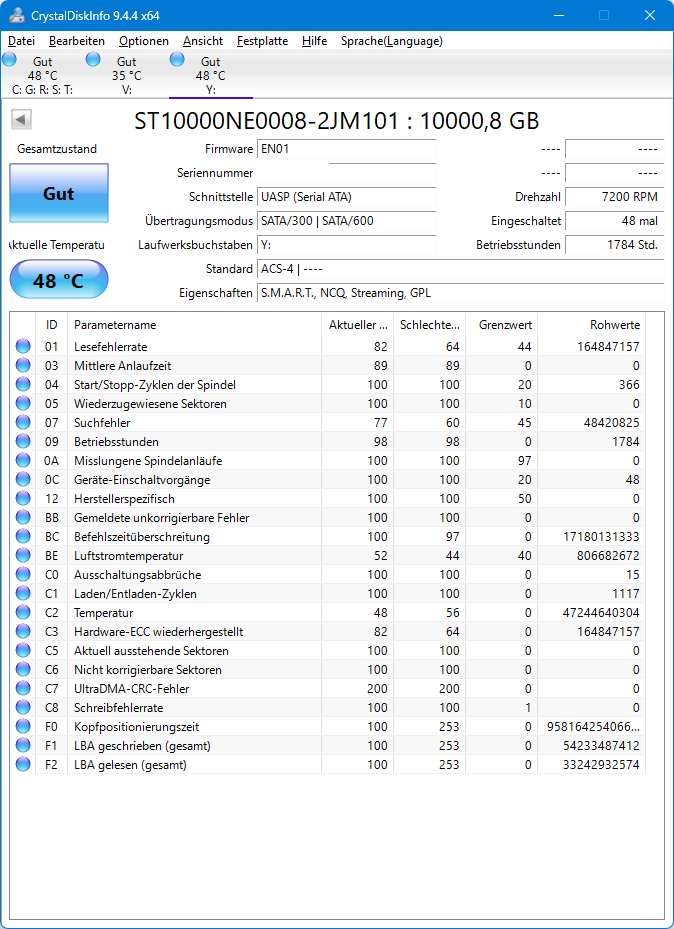This screenshot has height=929, width=674.
Task: Click raw value 17180131333
Action: point(601,537)
